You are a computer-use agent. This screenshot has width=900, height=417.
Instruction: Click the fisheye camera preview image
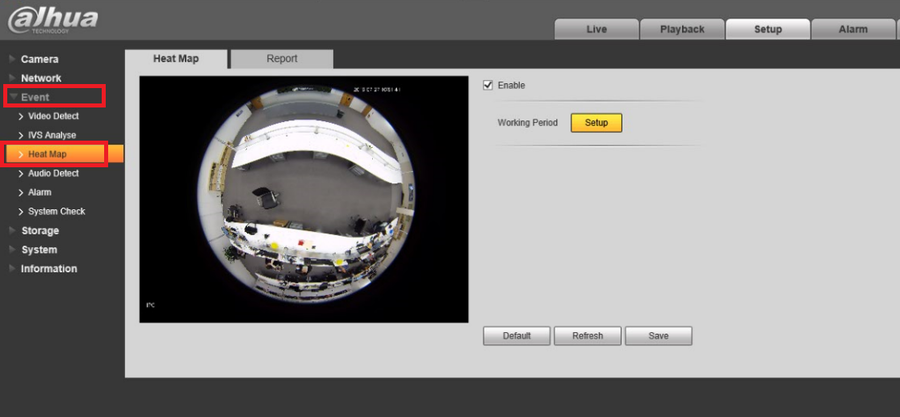304,200
